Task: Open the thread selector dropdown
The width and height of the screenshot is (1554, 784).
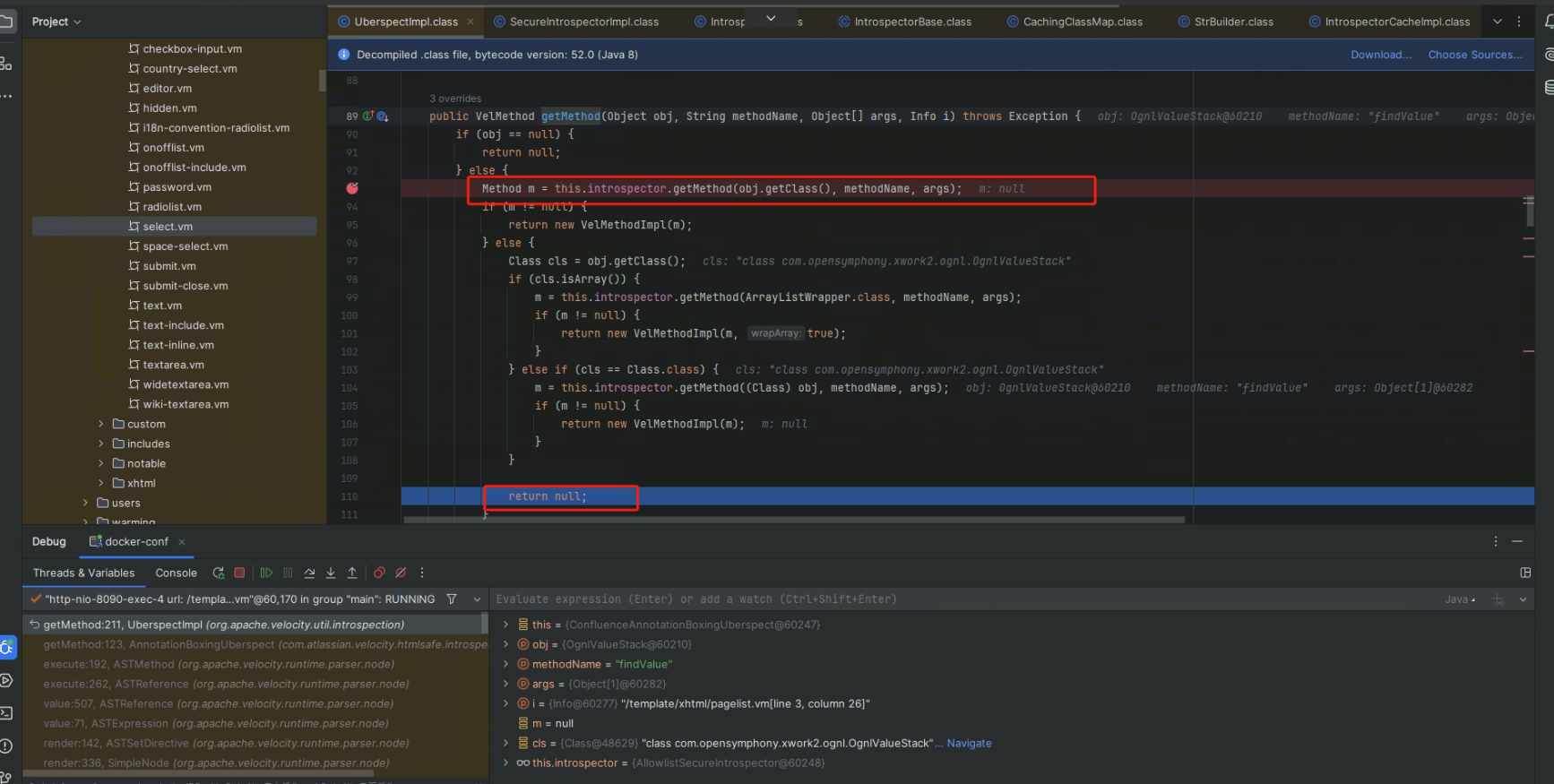Action: point(477,599)
